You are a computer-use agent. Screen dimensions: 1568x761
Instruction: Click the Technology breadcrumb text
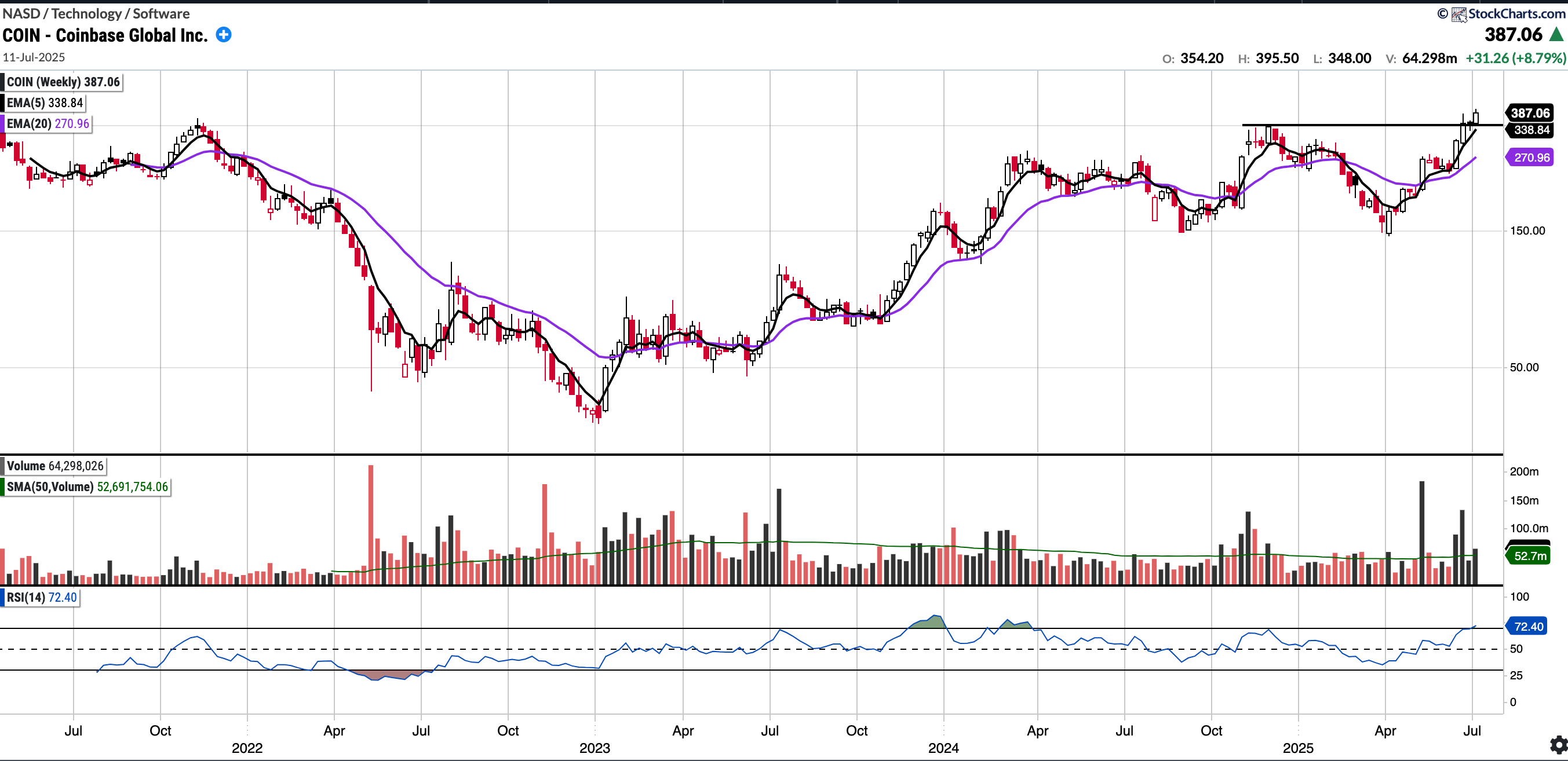click(x=86, y=13)
